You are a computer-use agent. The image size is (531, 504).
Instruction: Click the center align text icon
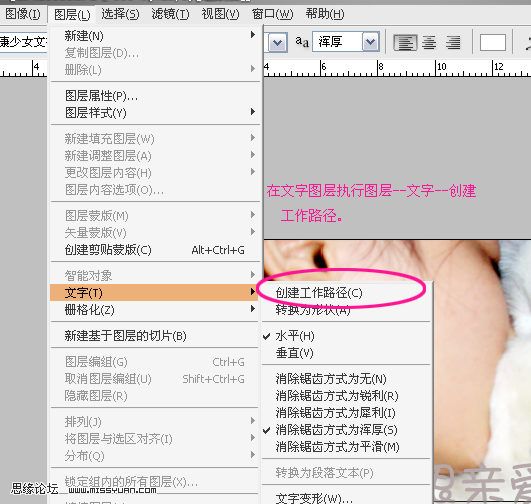click(429, 43)
